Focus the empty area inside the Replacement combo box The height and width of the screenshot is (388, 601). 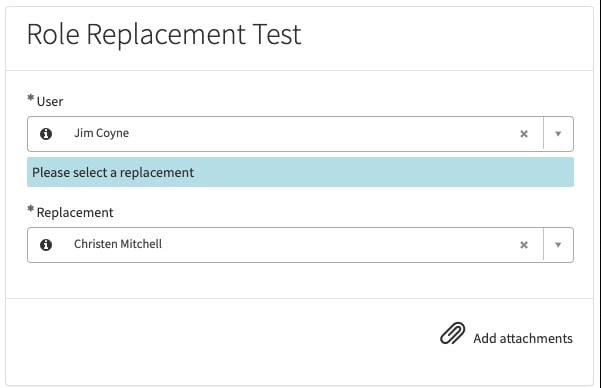(x=337, y=245)
